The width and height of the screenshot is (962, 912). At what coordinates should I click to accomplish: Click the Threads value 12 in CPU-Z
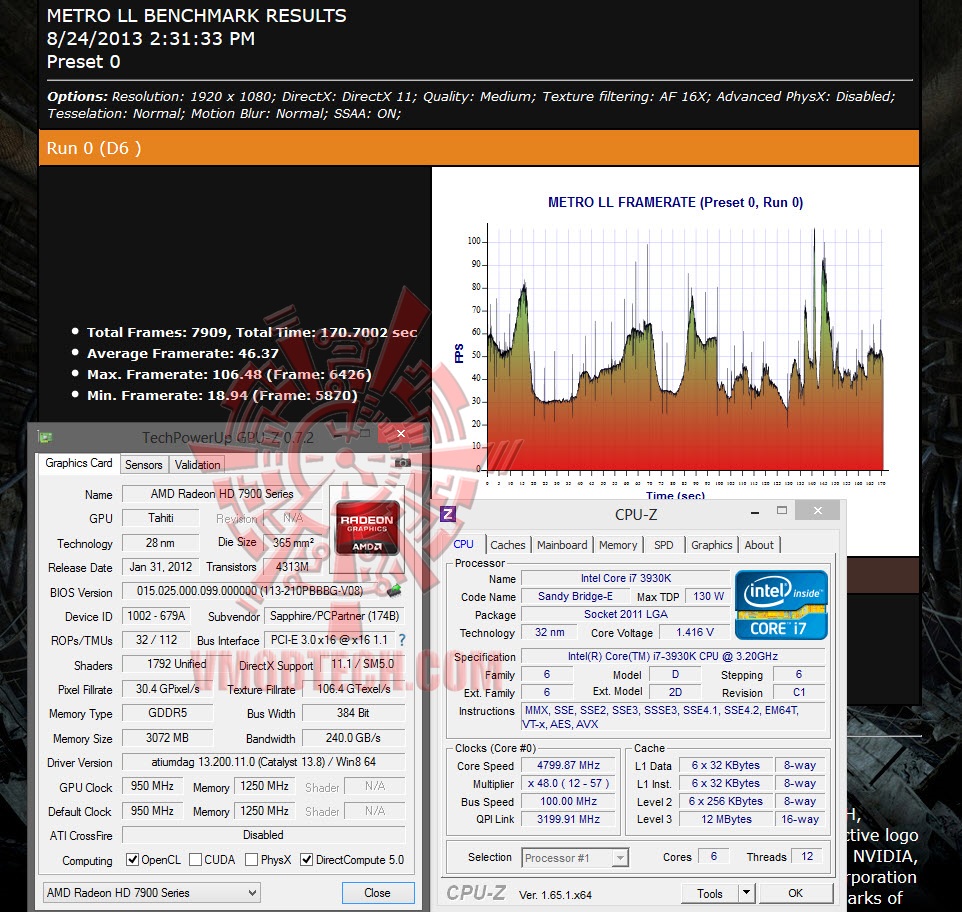pyautogui.click(x=807, y=856)
